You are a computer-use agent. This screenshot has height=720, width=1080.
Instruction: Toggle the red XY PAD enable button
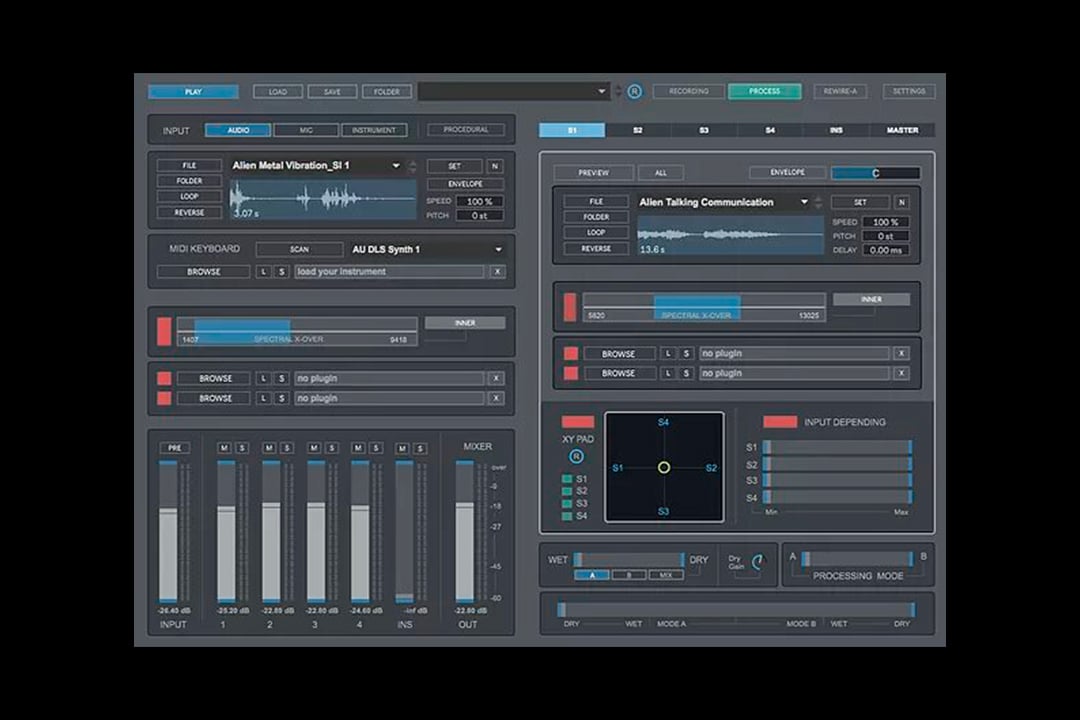click(x=577, y=422)
